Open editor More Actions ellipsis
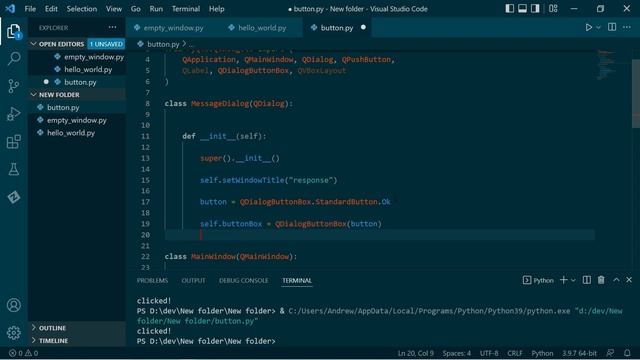Viewport: 640px width, 360px height. click(x=627, y=27)
